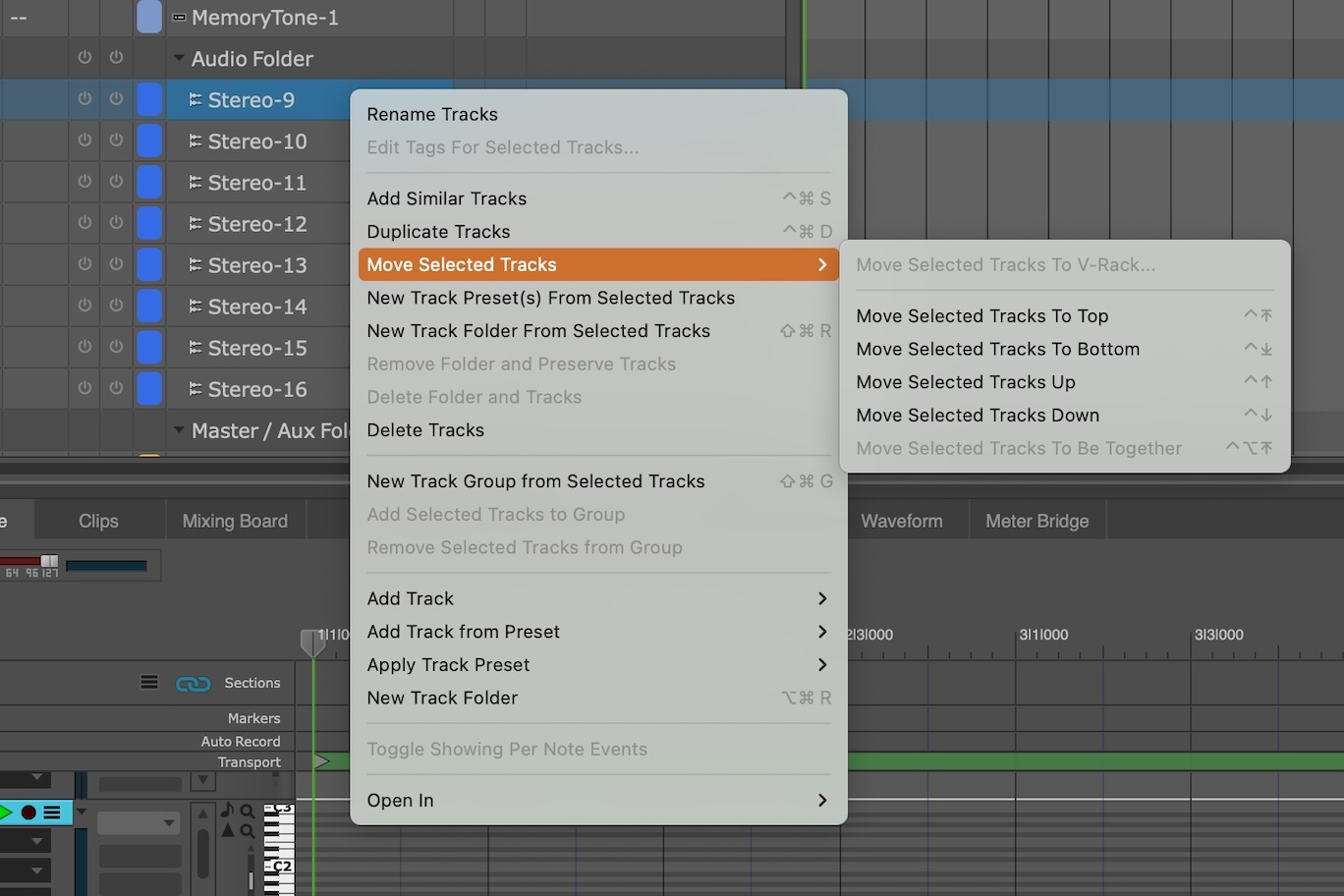1344x896 pixels.
Task: Collapse the Audio Folder disclosure triangle
Action: [x=179, y=58]
